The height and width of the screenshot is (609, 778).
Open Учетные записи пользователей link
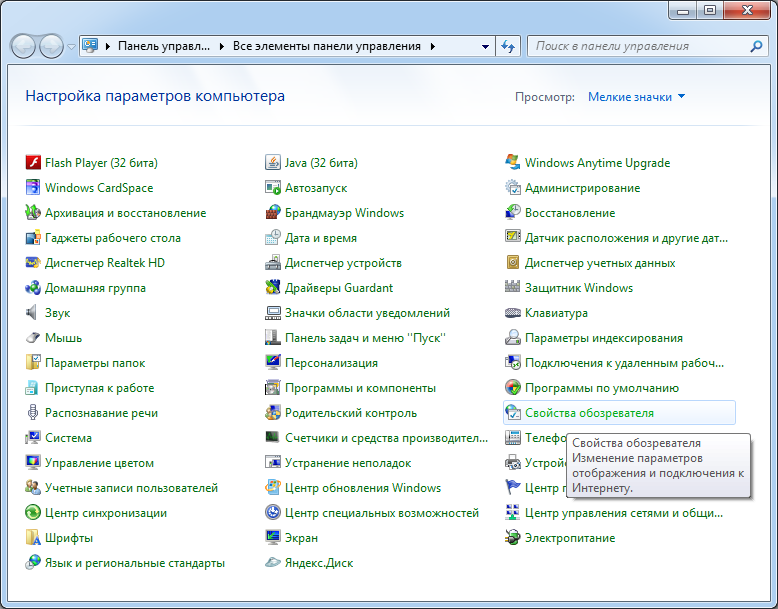coord(131,488)
